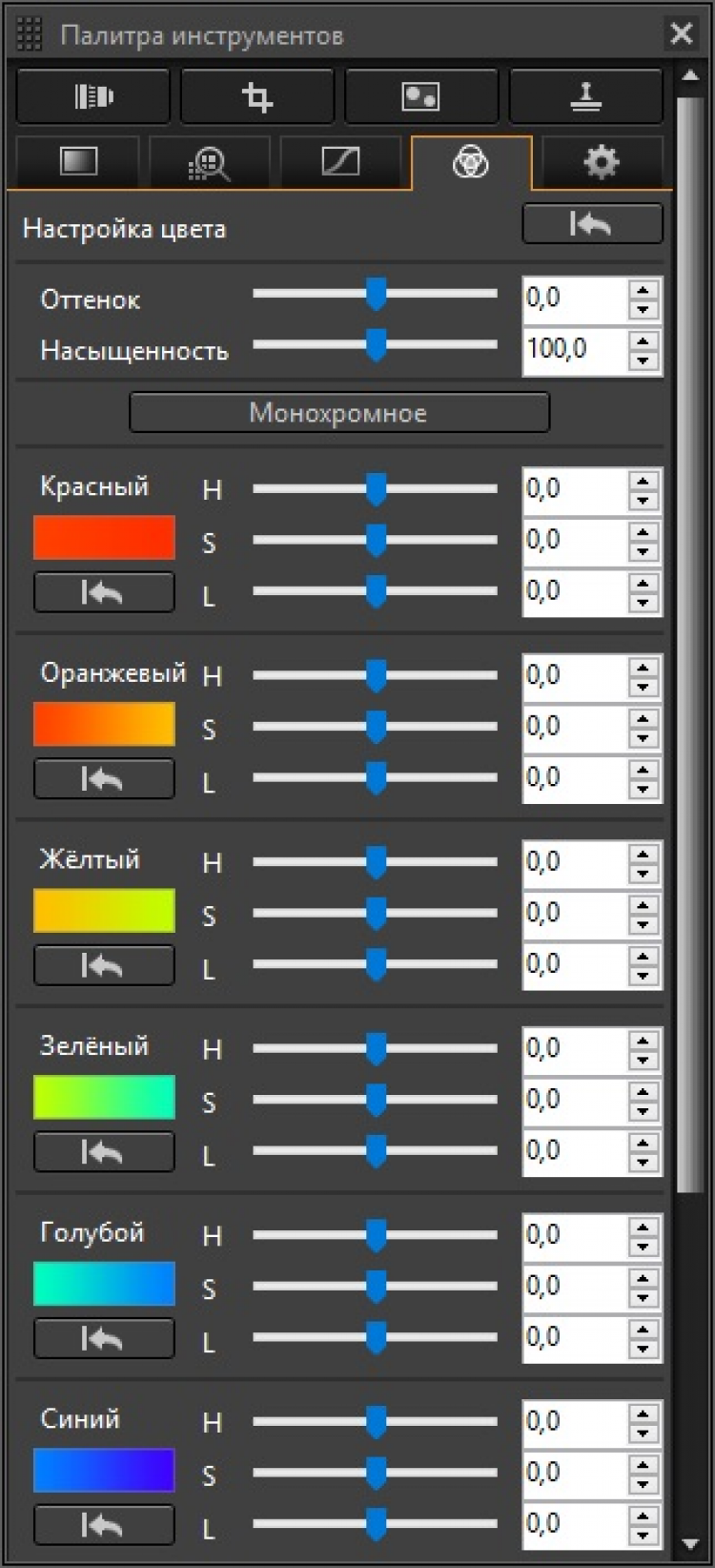715x1568 pixels.
Task: Click the partial adjustment palette icon
Action: pyautogui.click(x=420, y=96)
